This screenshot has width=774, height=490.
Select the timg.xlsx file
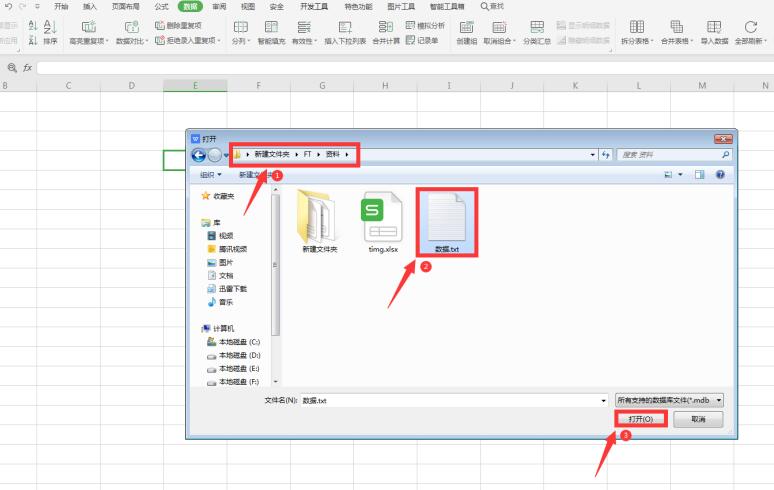(x=383, y=223)
